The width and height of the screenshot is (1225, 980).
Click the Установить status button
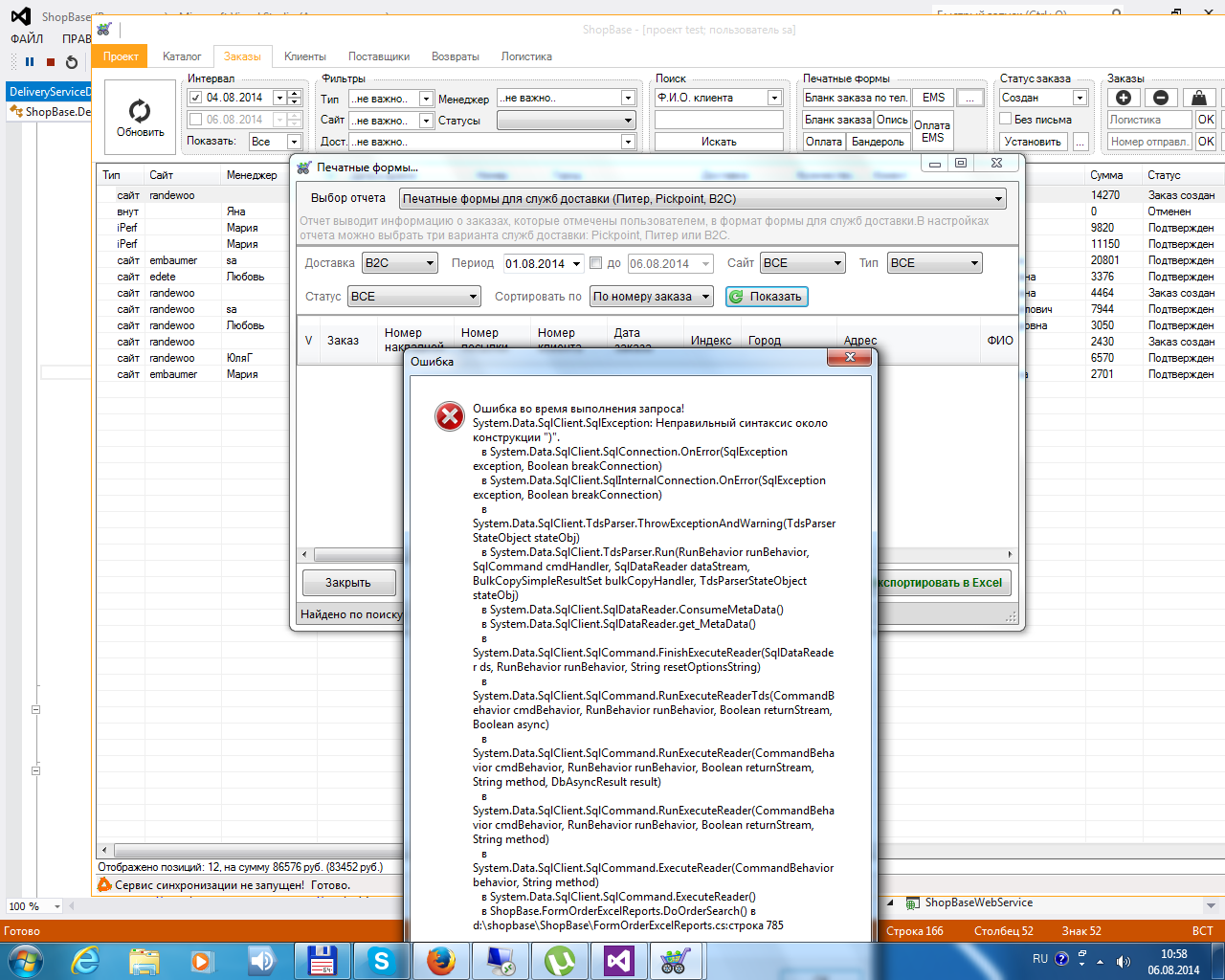point(1034,142)
